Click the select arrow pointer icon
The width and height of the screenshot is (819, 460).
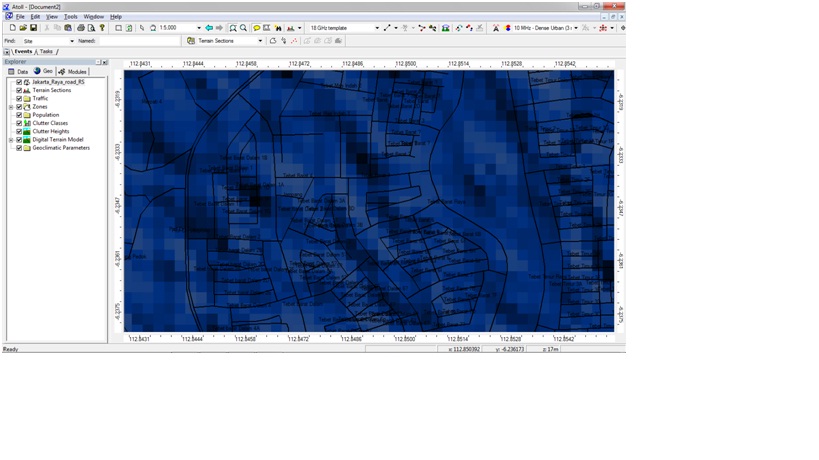coord(142,28)
